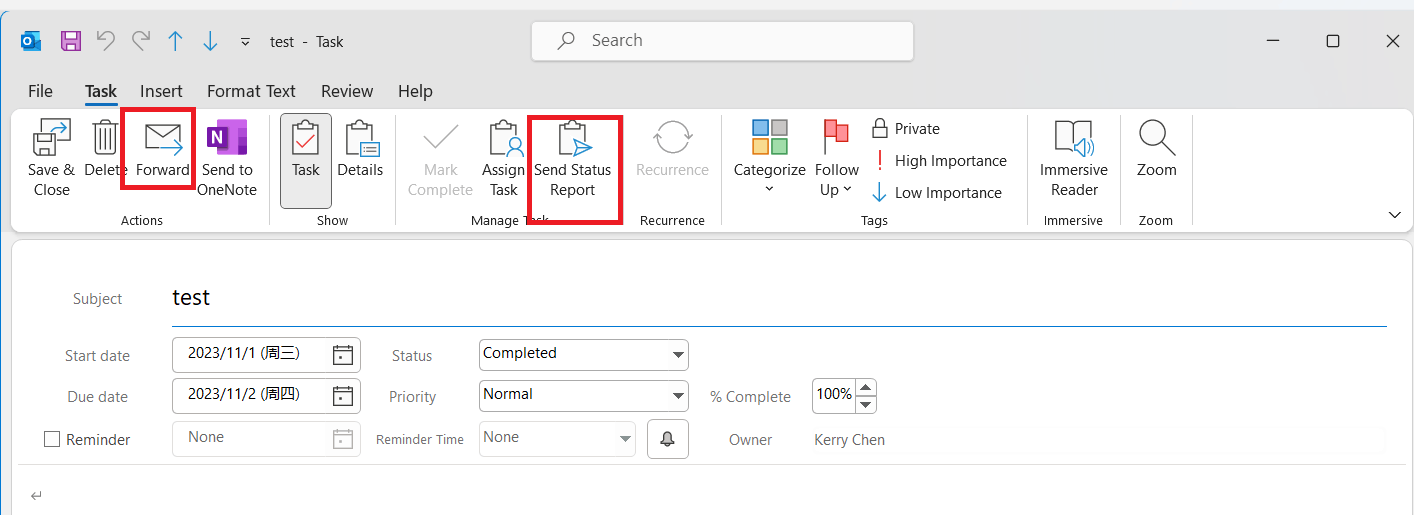
Task: Send task to OneNote
Action: click(x=227, y=160)
